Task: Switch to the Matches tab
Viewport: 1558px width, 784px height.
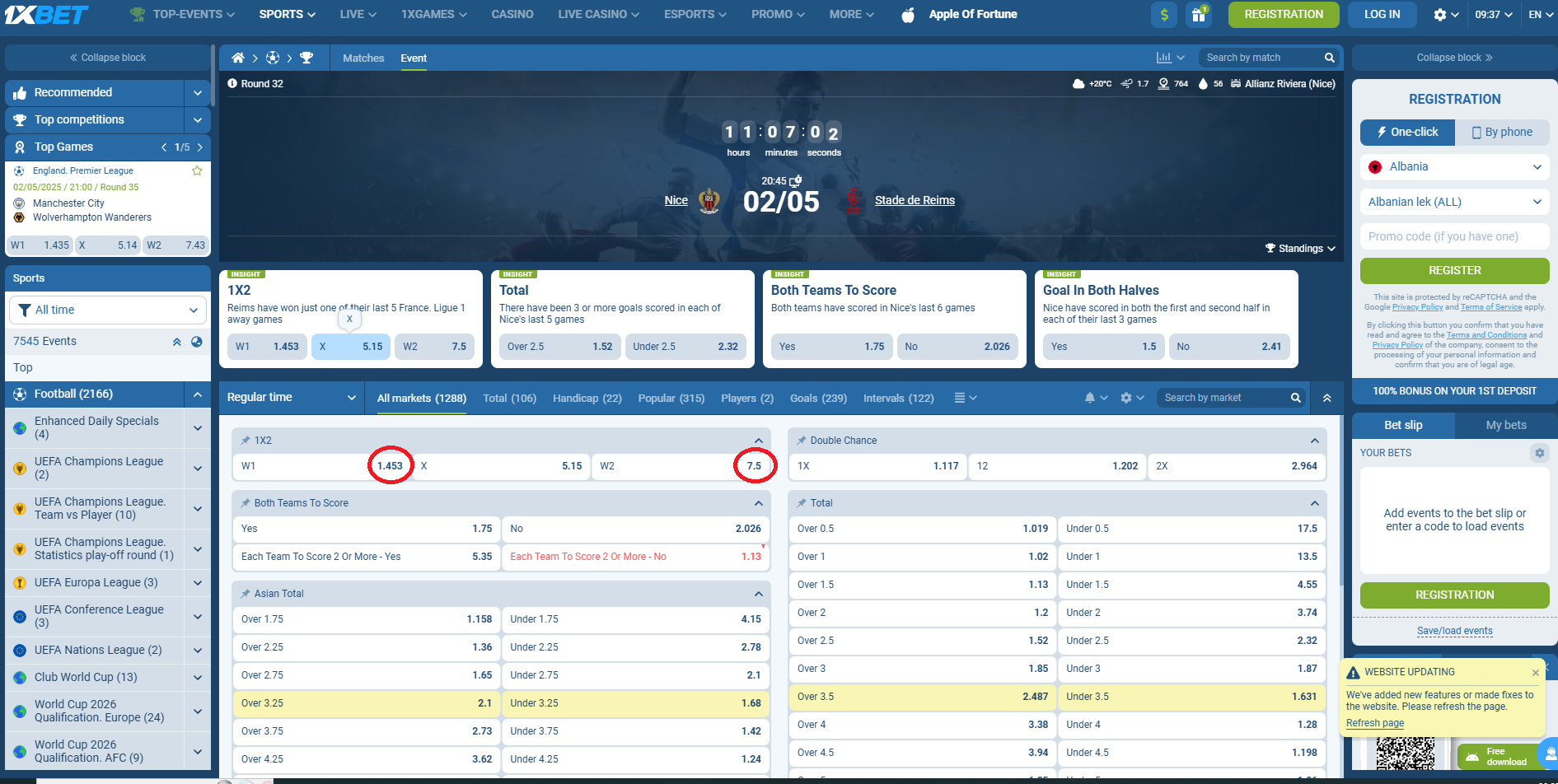Action: pos(363,58)
